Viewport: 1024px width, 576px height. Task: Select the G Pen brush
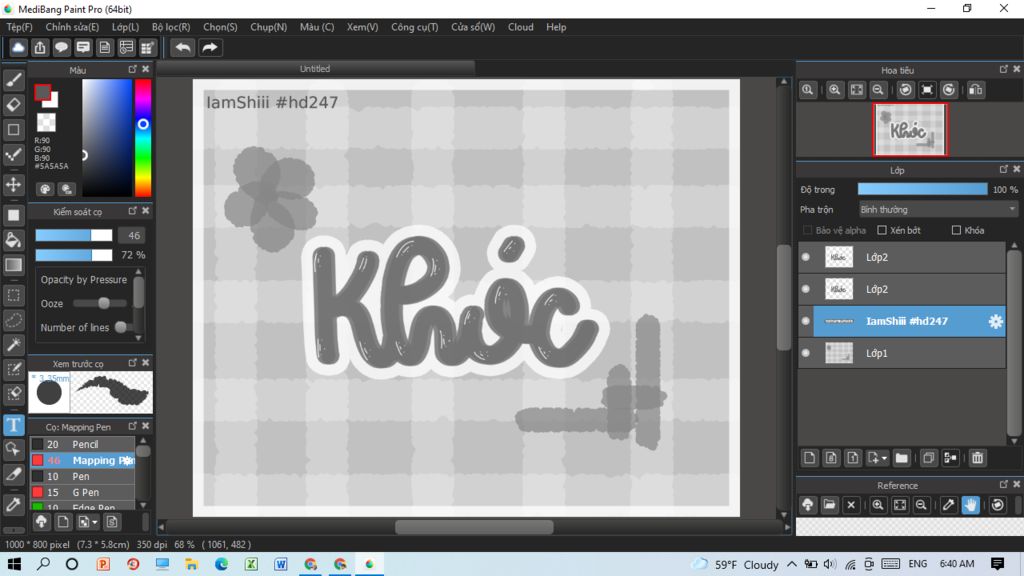82,492
